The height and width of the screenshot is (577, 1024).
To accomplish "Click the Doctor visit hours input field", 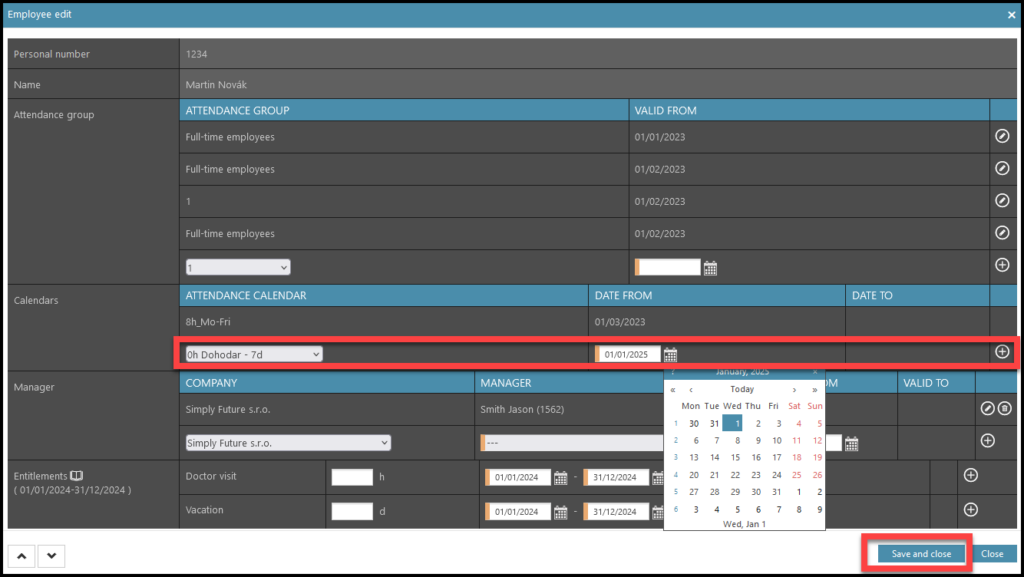I will pos(352,478).
